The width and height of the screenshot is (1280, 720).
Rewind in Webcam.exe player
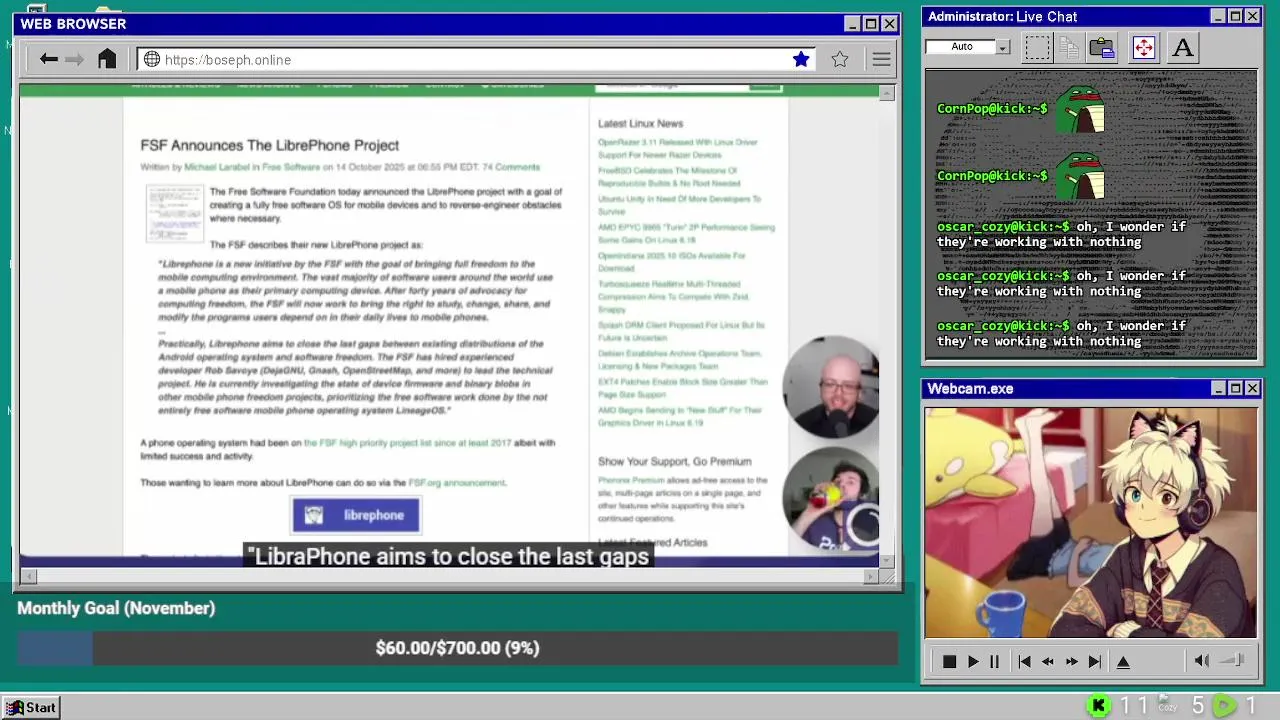coord(1048,661)
